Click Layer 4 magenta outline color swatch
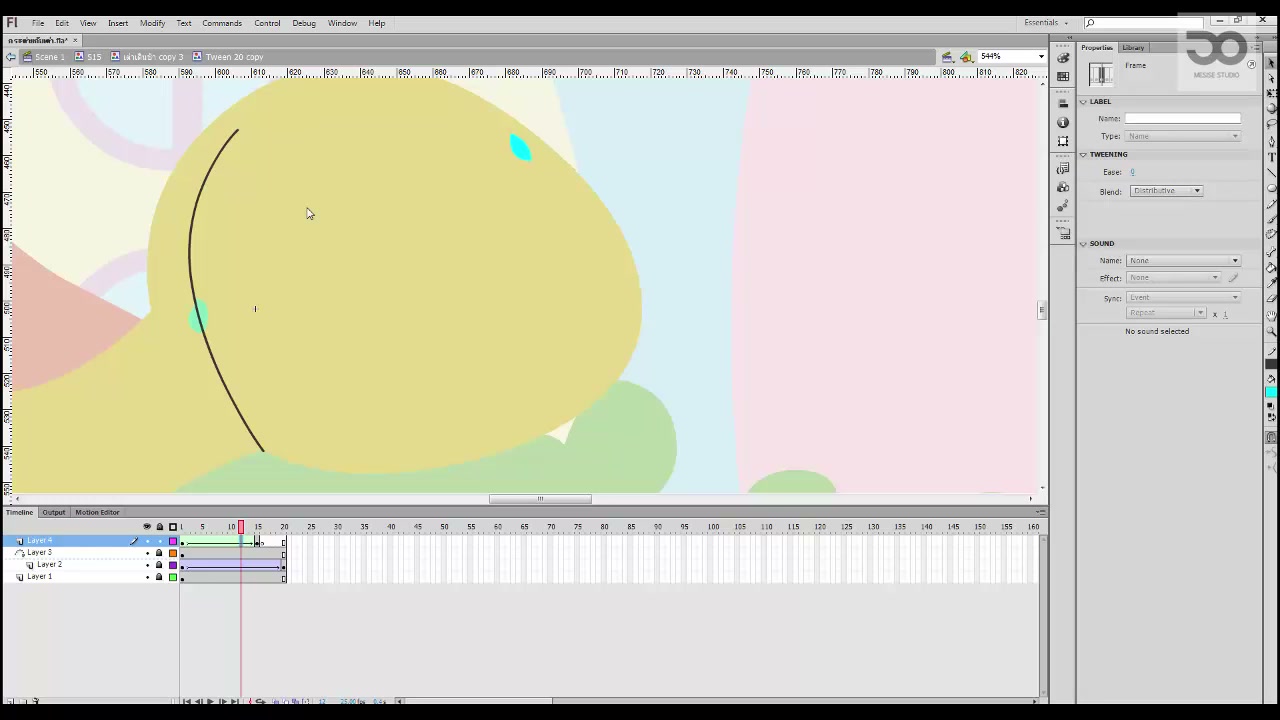This screenshot has width=1280, height=720. click(173, 541)
